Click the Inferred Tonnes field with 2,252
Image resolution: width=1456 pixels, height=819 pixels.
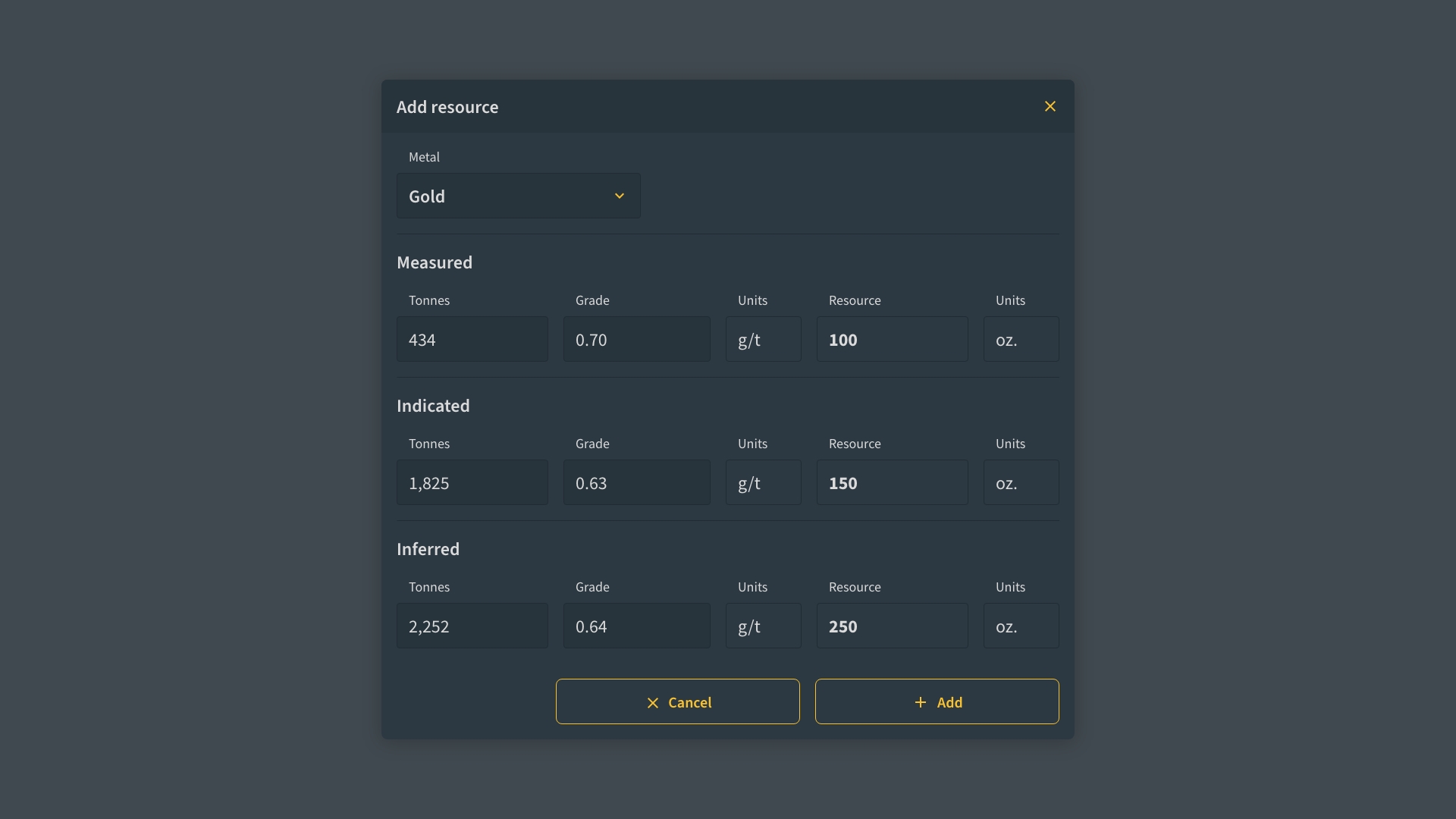(x=472, y=626)
